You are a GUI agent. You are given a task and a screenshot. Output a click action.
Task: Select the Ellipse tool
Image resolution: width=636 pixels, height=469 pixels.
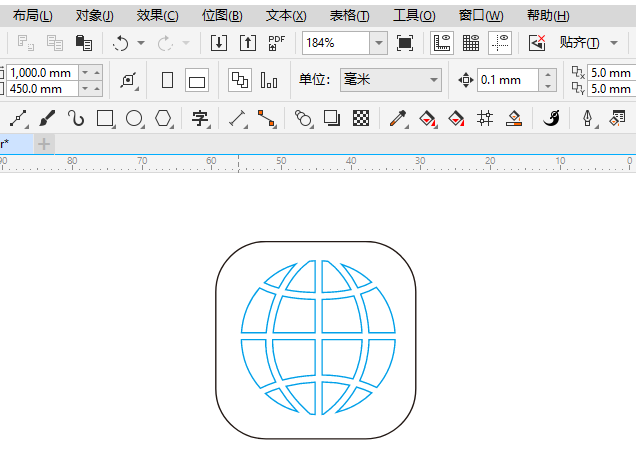tap(134, 118)
